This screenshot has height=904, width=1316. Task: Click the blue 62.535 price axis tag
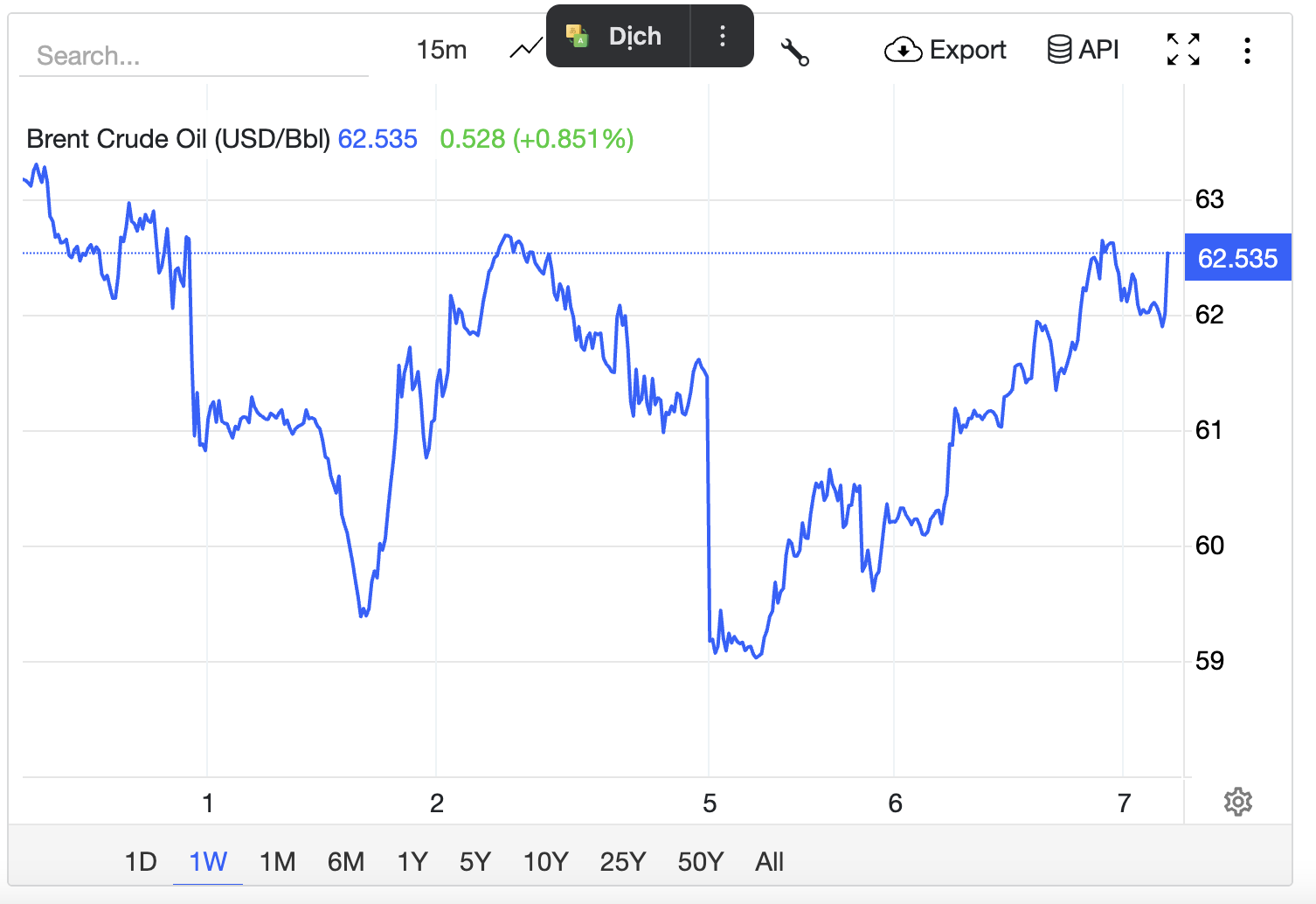(x=1237, y=258)
